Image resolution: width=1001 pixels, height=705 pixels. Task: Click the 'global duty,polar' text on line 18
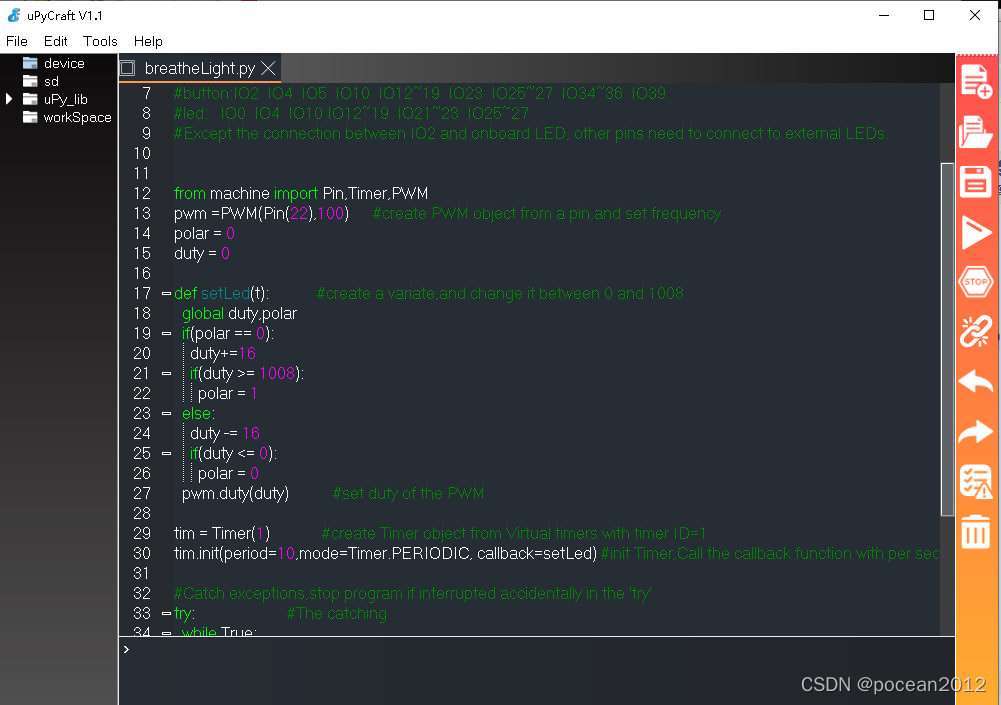click(x=239, y=314)
